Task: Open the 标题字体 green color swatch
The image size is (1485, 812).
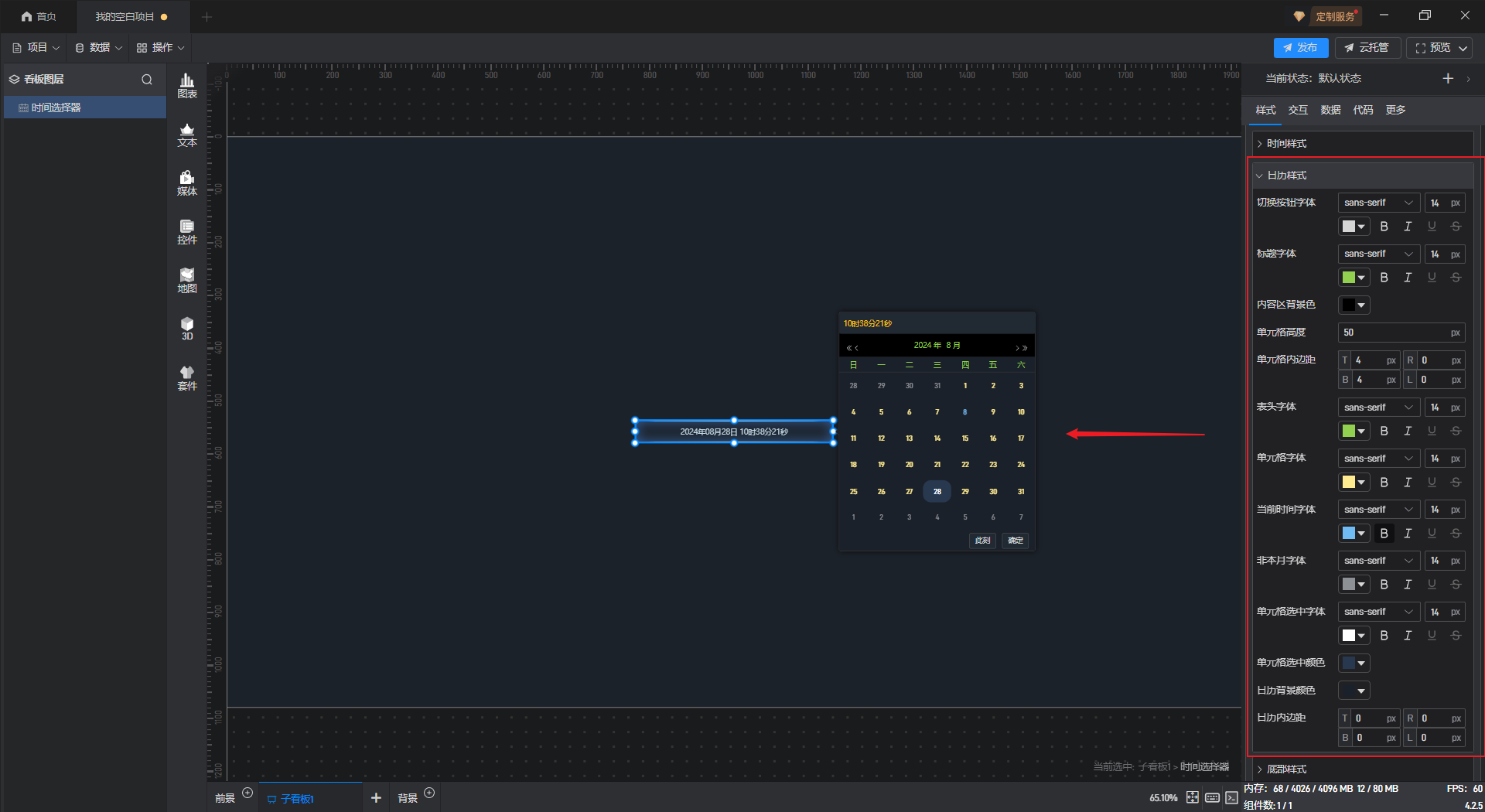Action: (x=1354, y=278)
